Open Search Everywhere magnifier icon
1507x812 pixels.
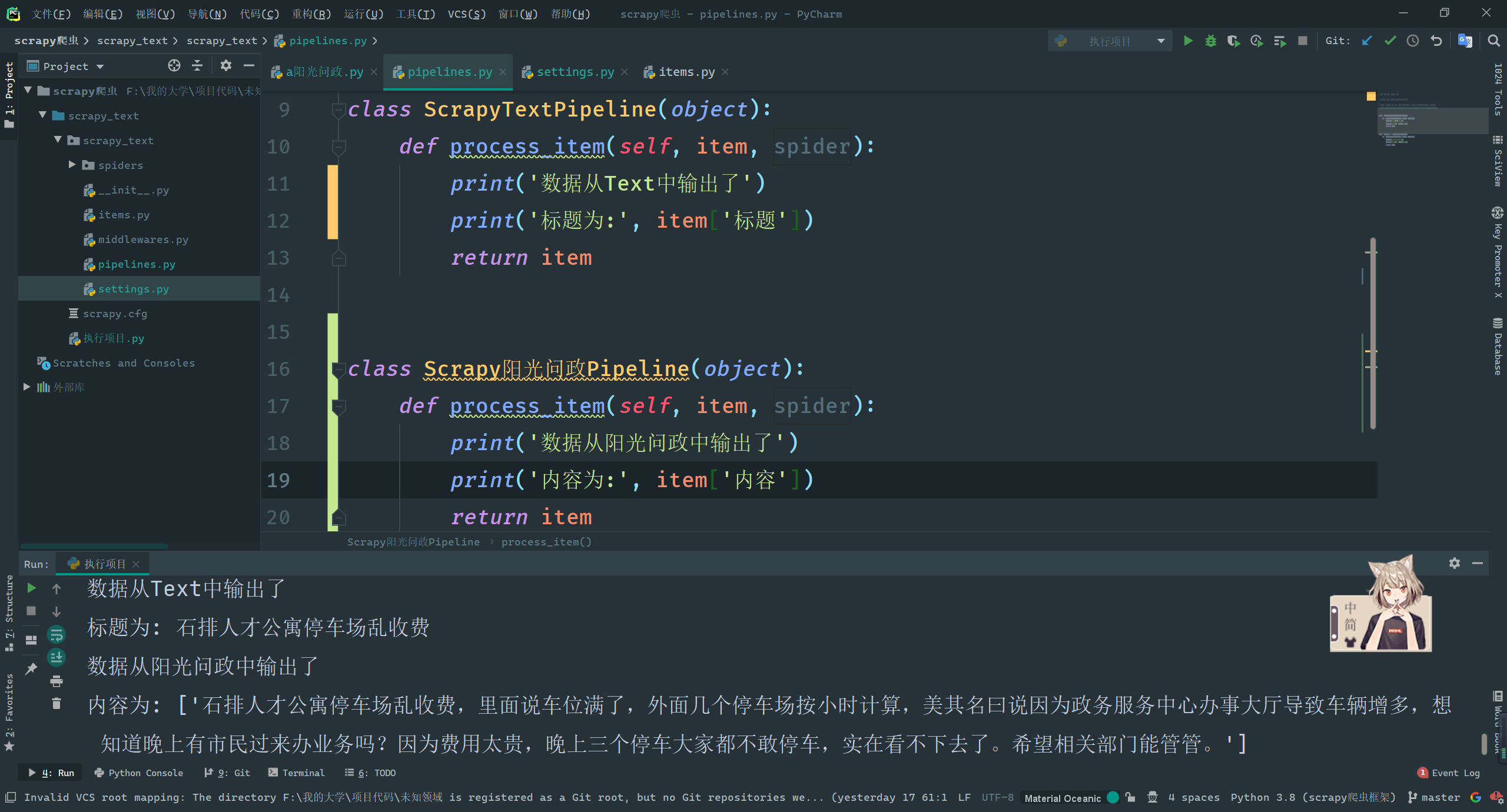click(x=1493, y=41)
